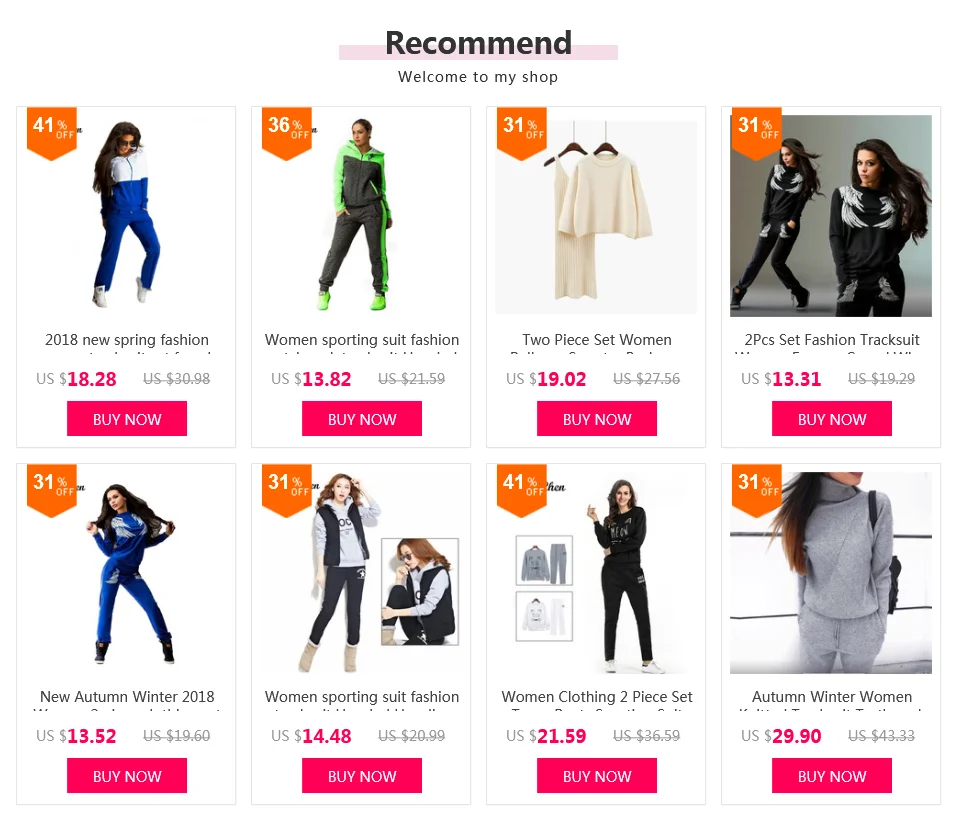
Task: Open the vest and hoodie sporting suit image
Action: point(361,573)
